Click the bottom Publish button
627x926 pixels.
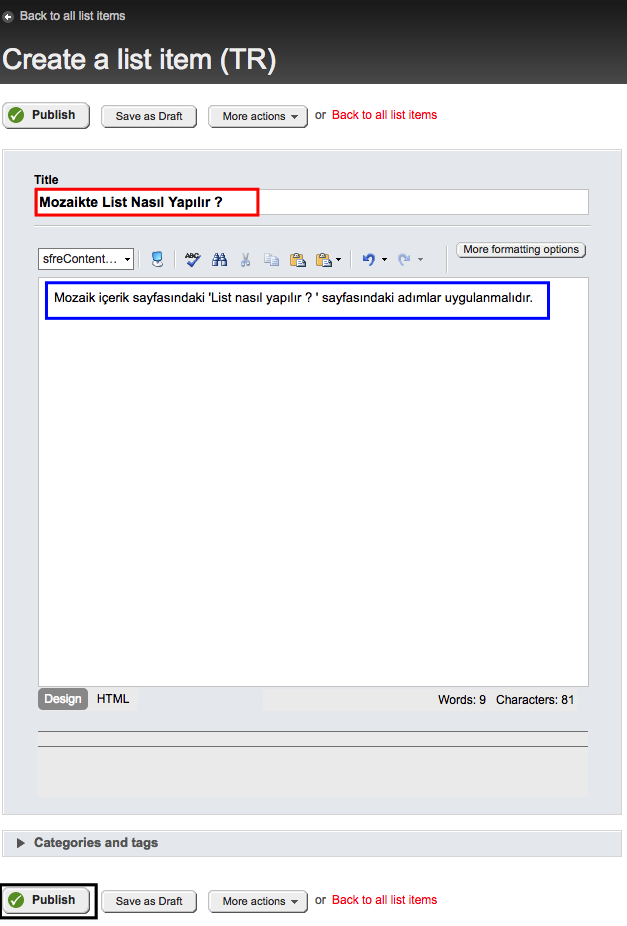coord(46,900)
